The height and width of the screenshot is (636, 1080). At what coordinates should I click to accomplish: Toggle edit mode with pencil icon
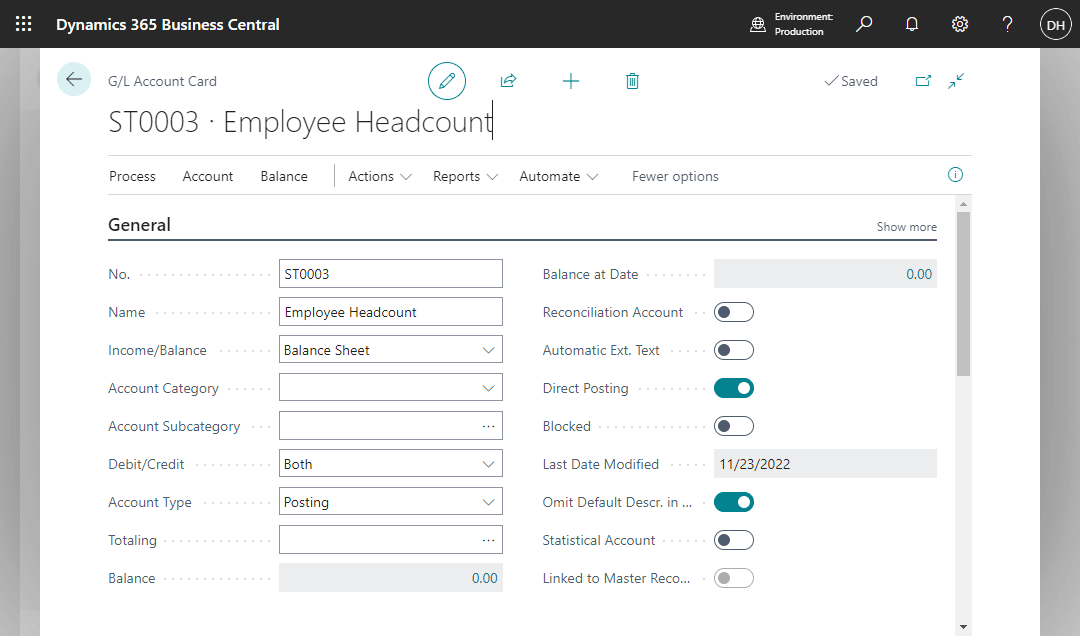[447, 81]
